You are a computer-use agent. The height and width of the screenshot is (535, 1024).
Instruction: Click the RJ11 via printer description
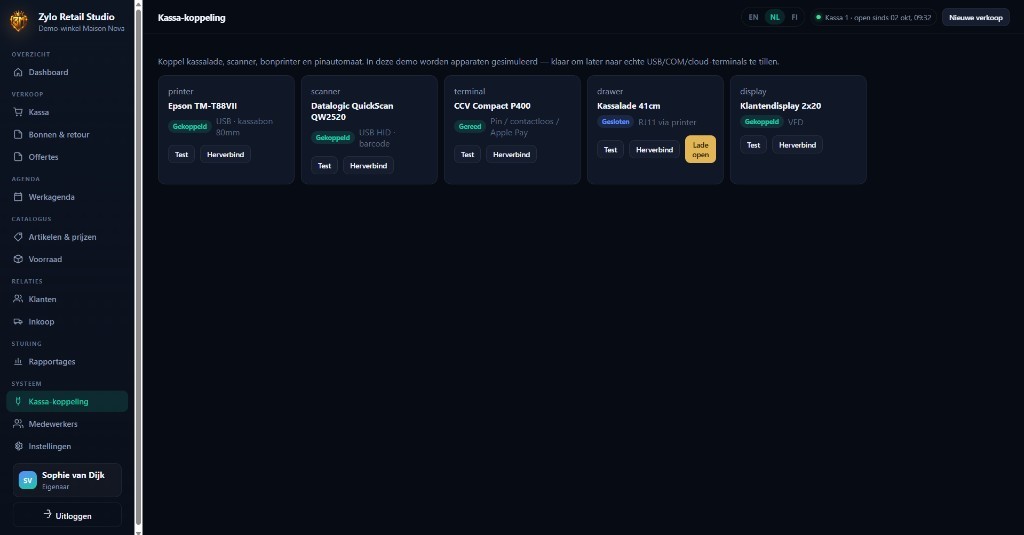[x=667, y=122]
